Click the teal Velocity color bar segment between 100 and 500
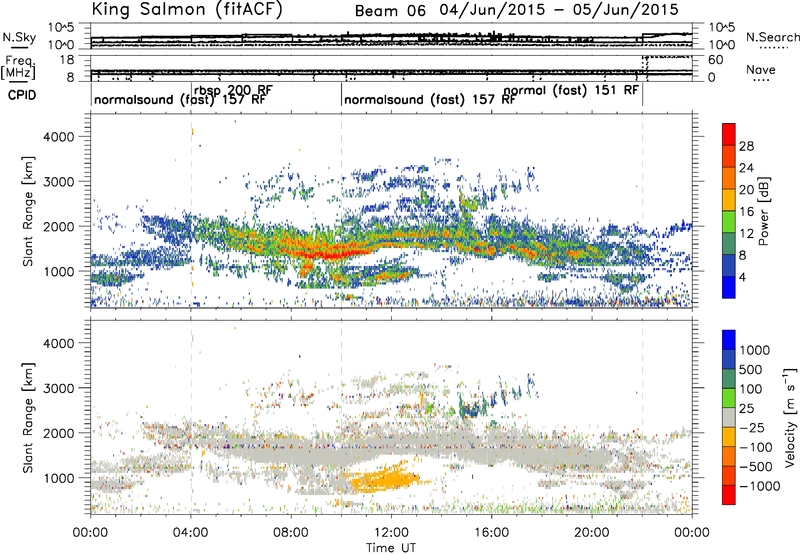This screenshot has height=554, width=800. pyautogui.click(x=729, y=379)
